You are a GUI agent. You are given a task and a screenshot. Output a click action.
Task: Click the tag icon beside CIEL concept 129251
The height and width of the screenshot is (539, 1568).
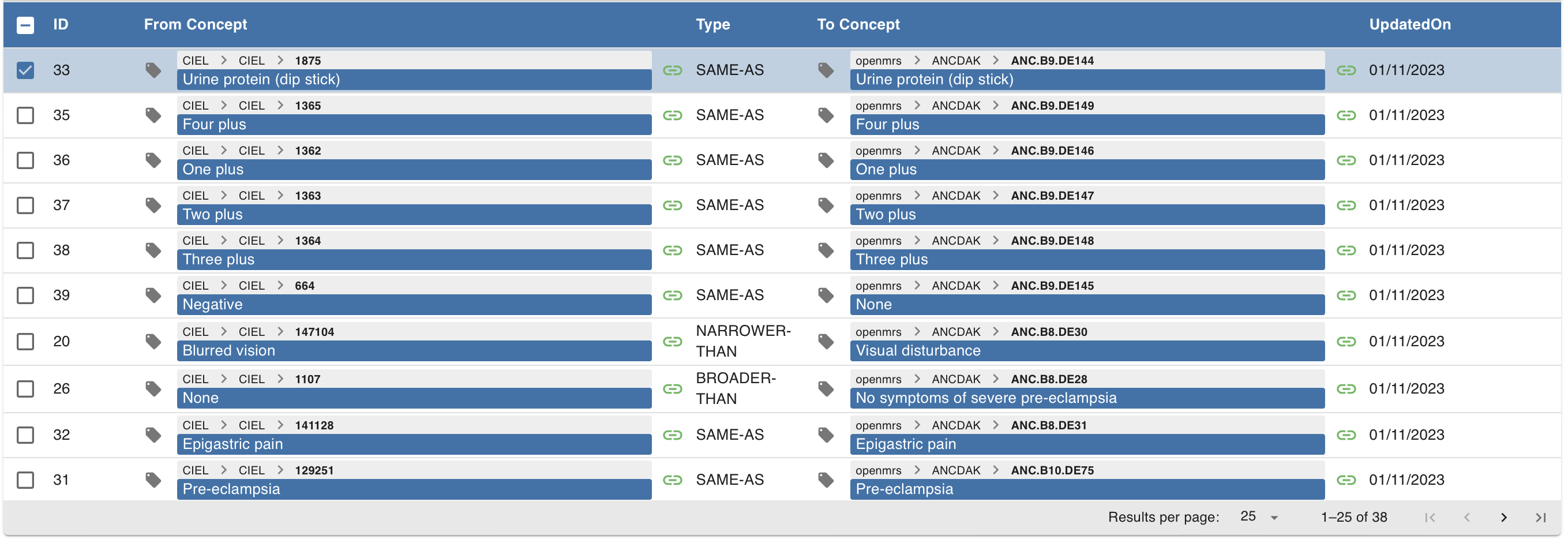pyautogui.click(x=154, y=480)
